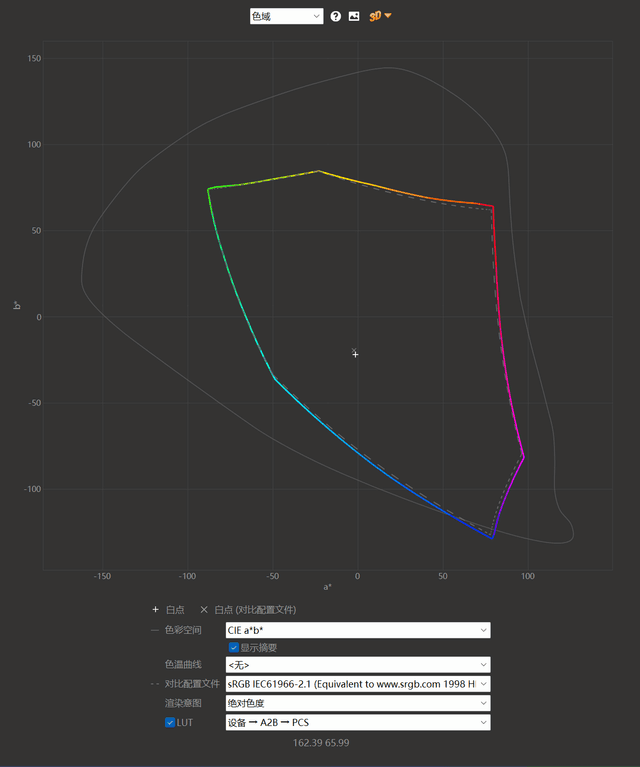Open the sRGB IEC61966-2.1 comparison profile dropdown
Viewport: 640px width, 767px height.
click(x=358, y=684)
